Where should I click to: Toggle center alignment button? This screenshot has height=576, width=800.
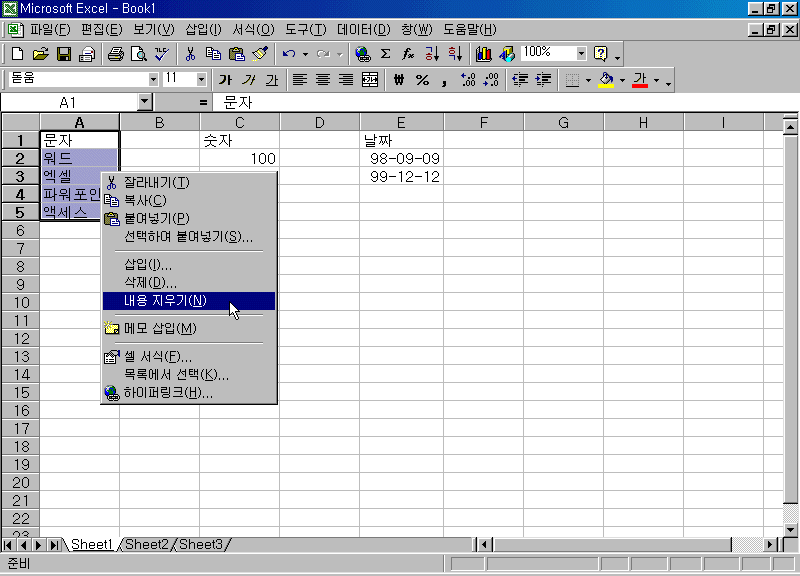(323, 80)
